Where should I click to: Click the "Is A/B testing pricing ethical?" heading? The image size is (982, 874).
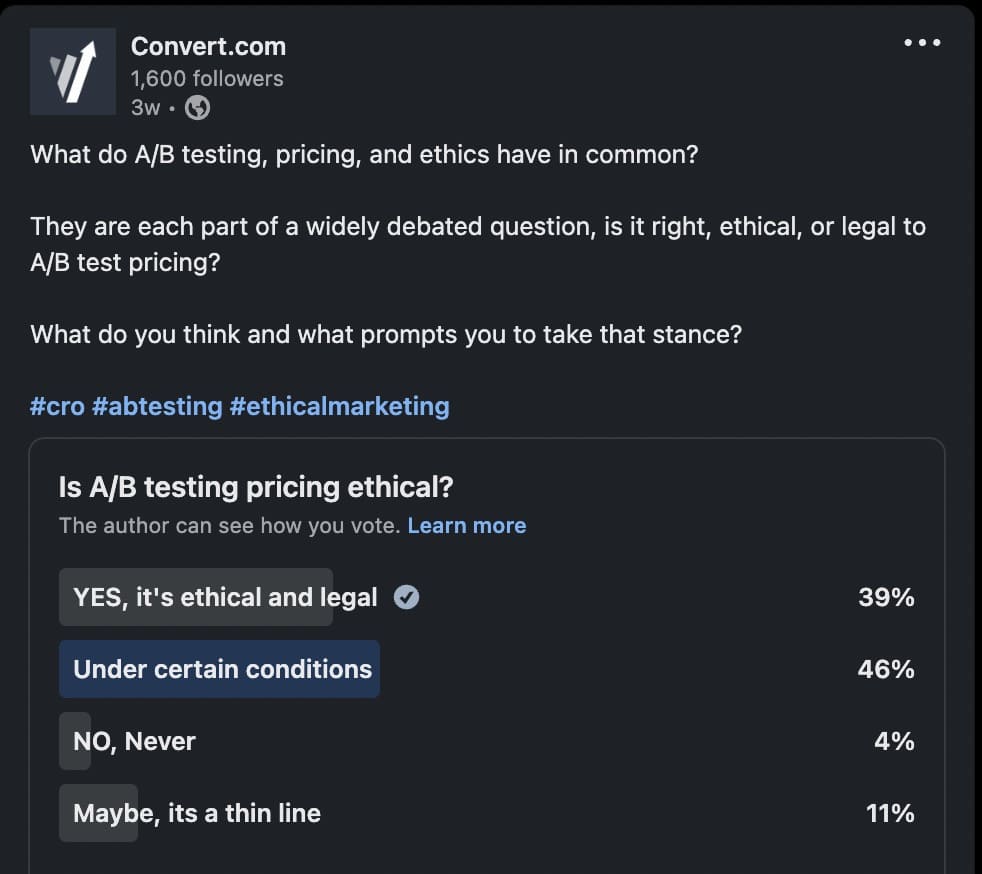(x=256, y=487)
